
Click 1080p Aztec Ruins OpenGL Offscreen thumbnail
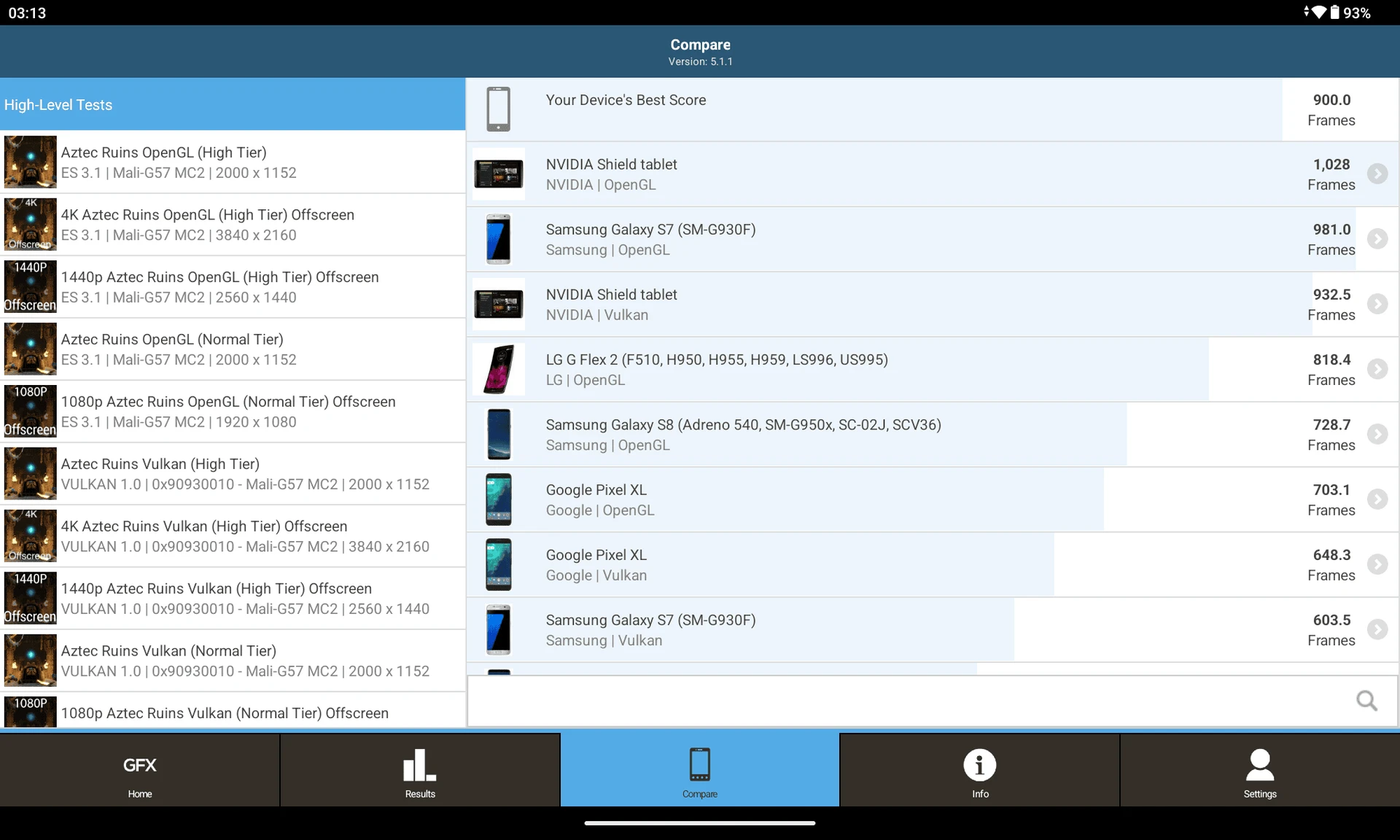coord(30,411)
